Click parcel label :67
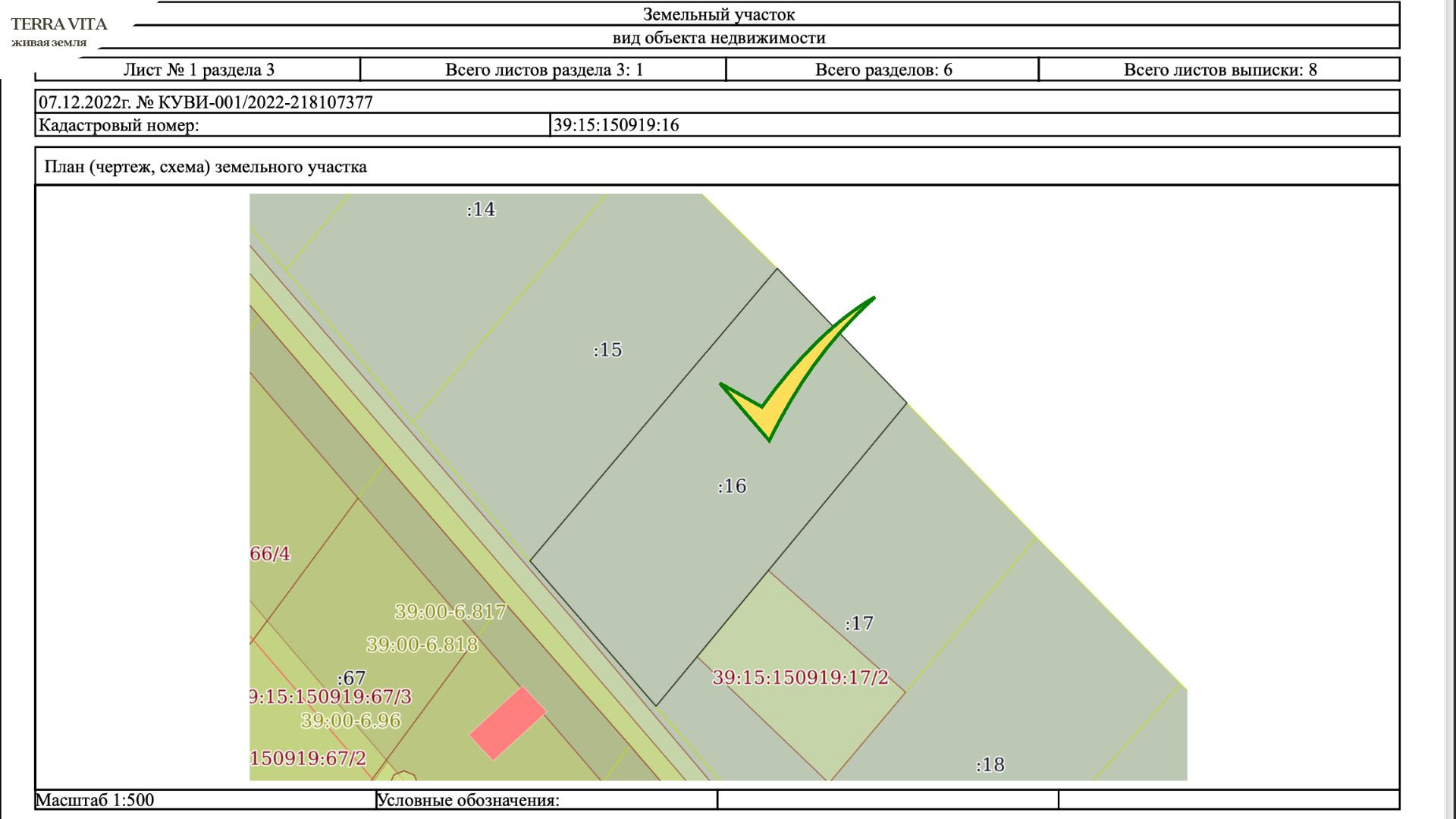 (x=351, y=678)
